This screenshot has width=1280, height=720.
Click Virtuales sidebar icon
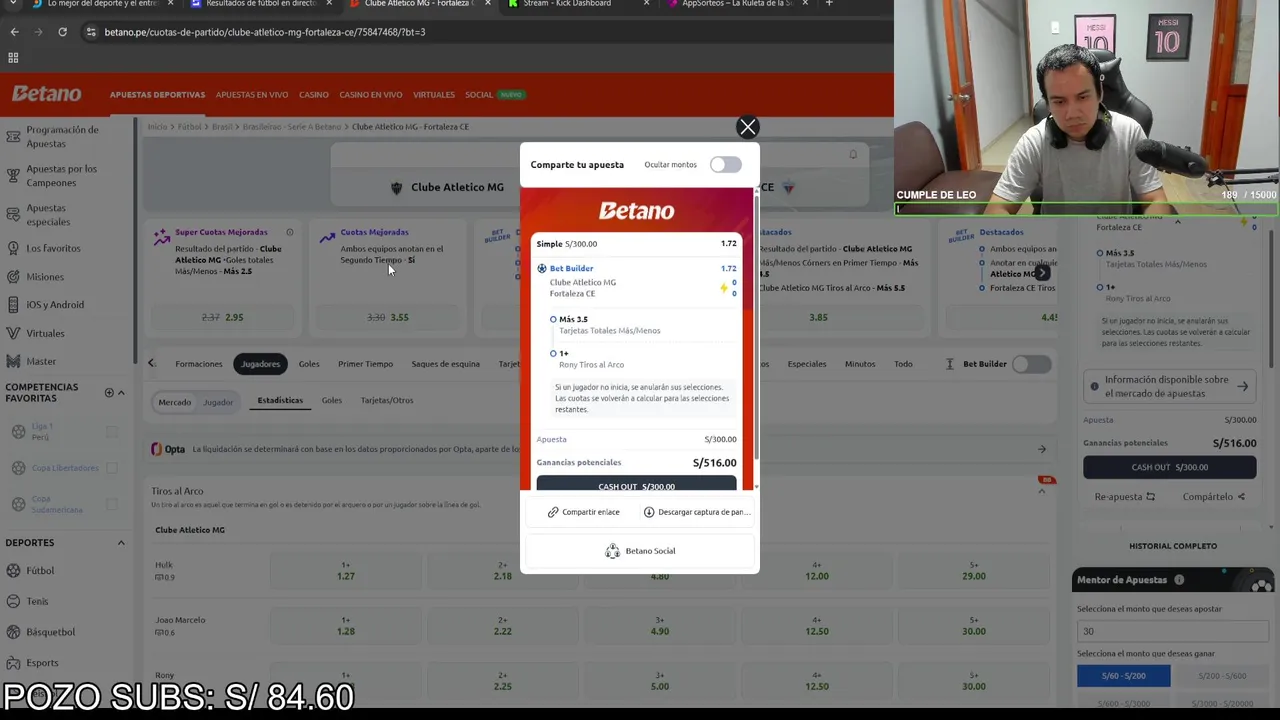tap(13, 333)
